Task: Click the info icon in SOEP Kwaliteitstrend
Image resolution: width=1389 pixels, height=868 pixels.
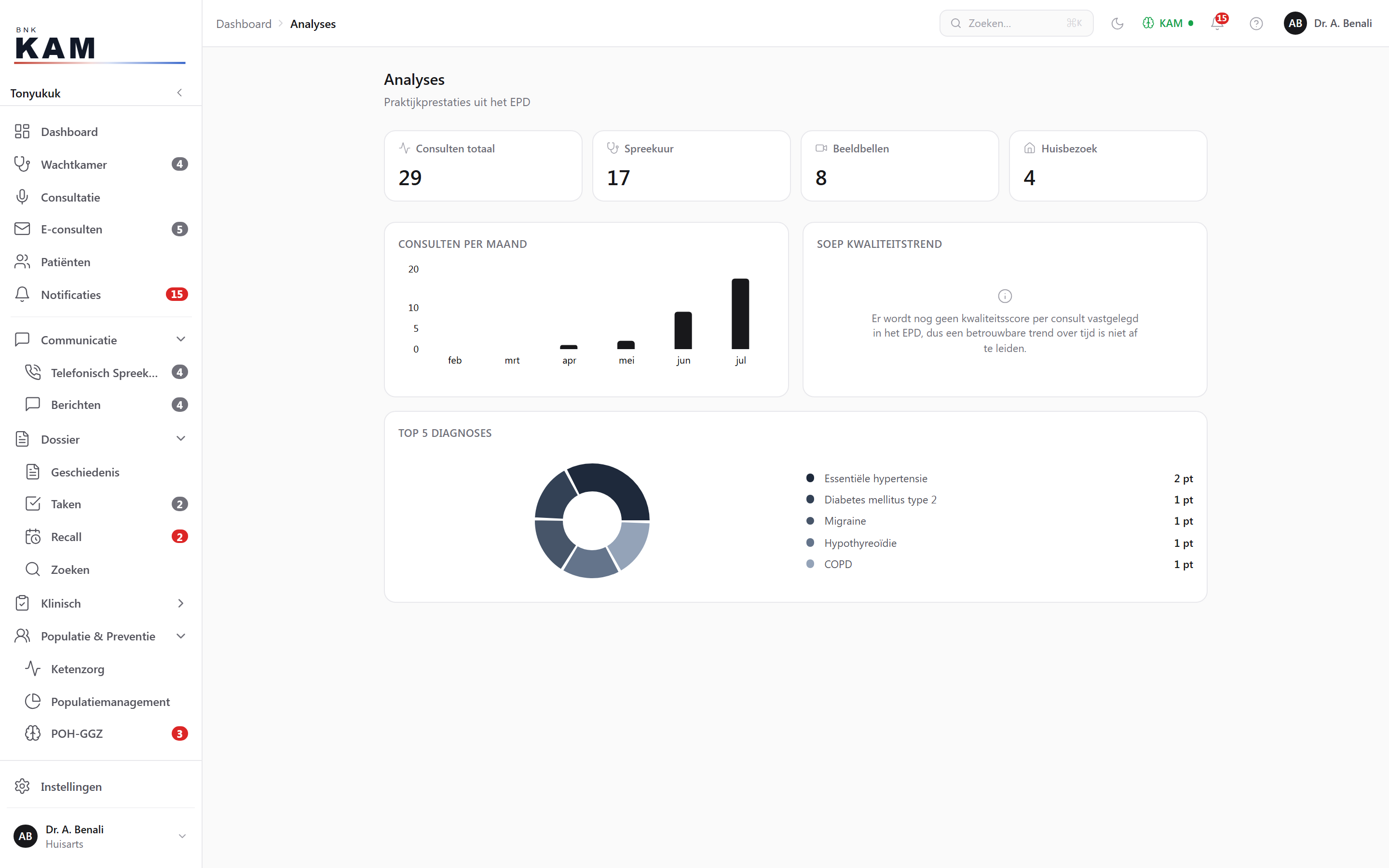Action: pos(1005,296)
